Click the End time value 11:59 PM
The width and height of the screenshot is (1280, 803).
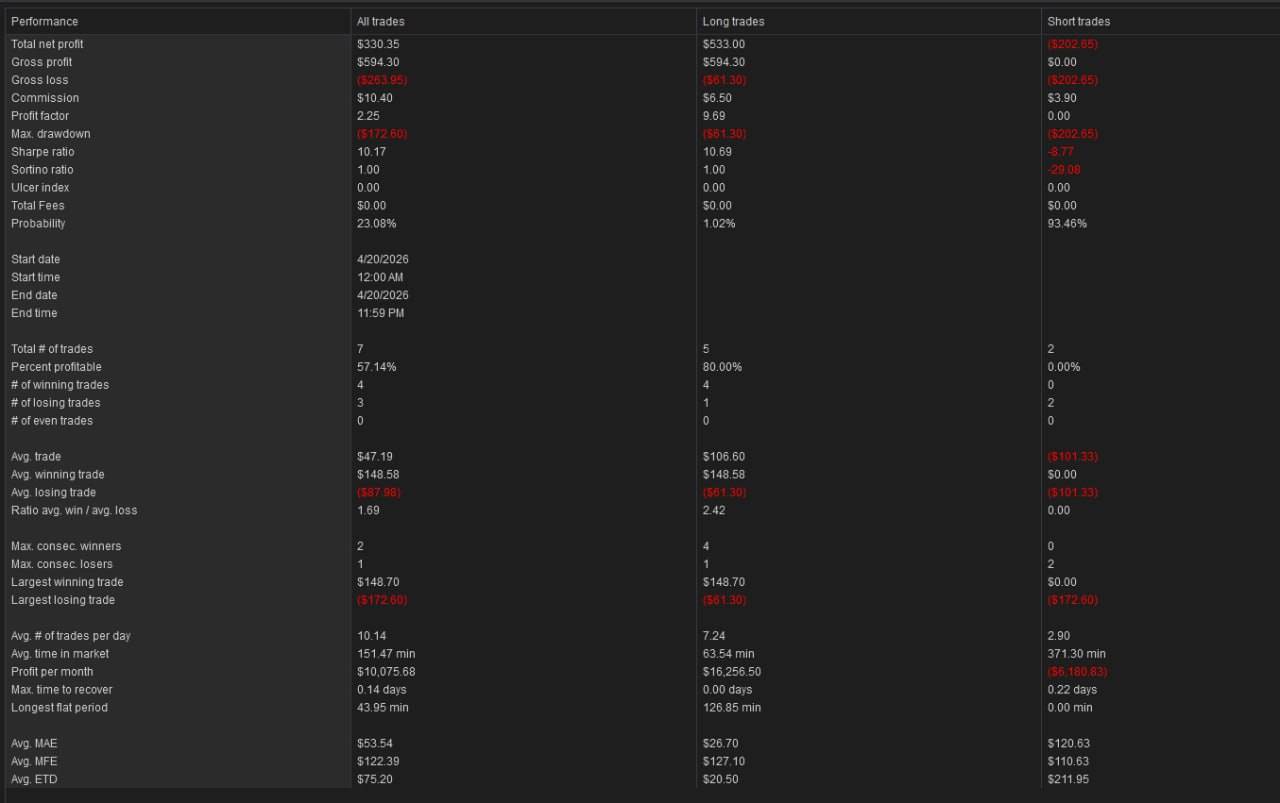point(380,313)
